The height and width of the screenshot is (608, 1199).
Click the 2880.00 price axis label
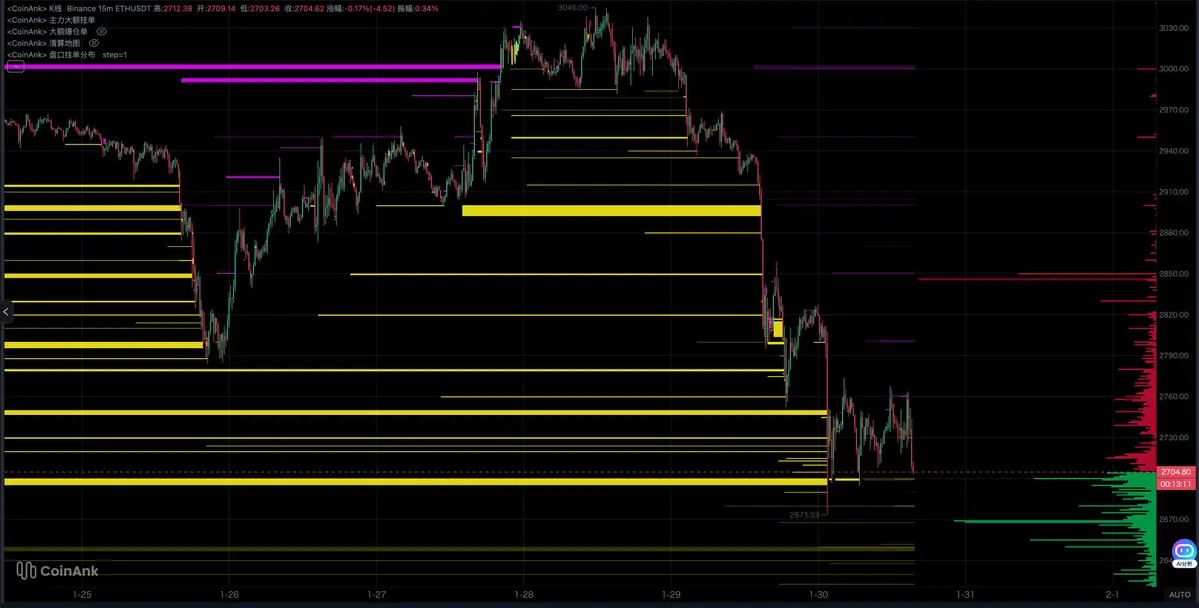pyautogui.click(x=1174, y=232)
